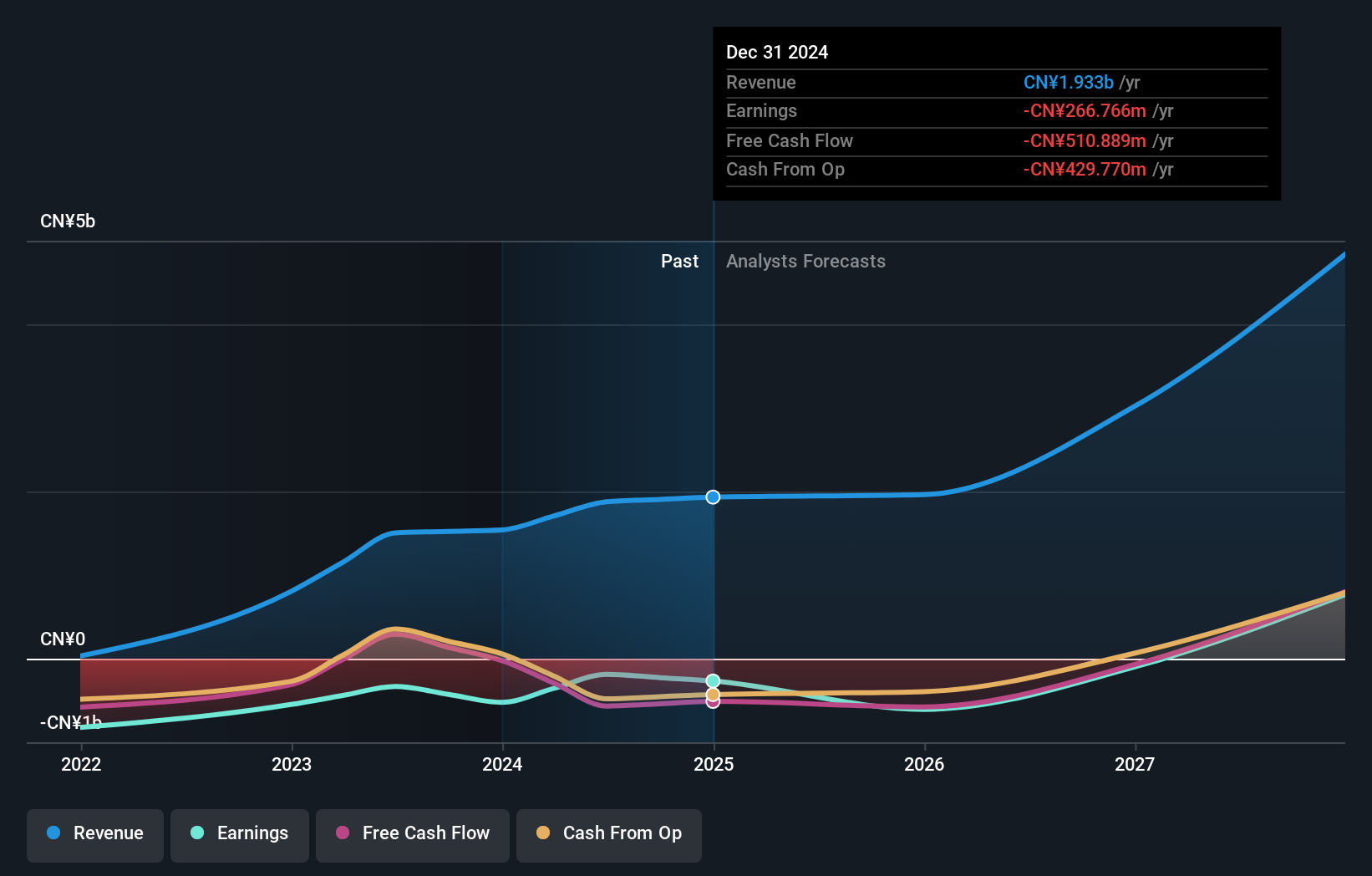Click the -CN¥510.889m free cash flow value

point(1085,141)
